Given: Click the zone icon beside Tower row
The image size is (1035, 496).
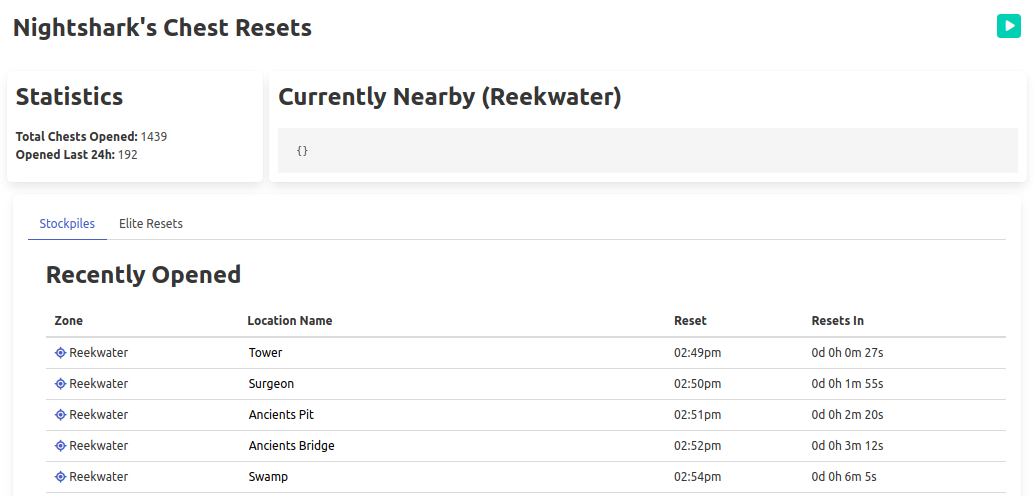Looking at the screenshot, I should tap(60, 353).
